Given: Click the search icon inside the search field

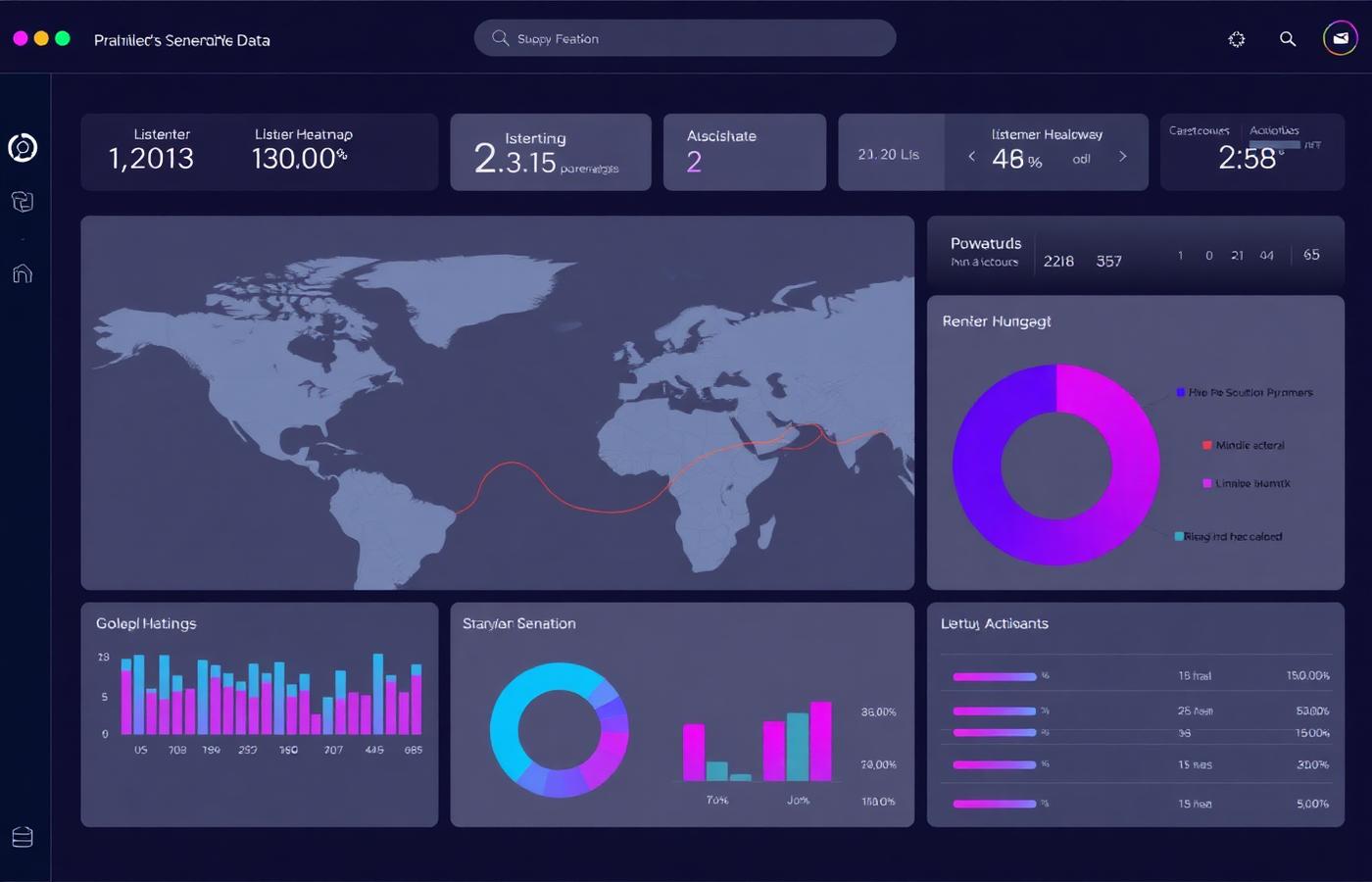Looking at the screenshot, I should (x=500, y=38).
